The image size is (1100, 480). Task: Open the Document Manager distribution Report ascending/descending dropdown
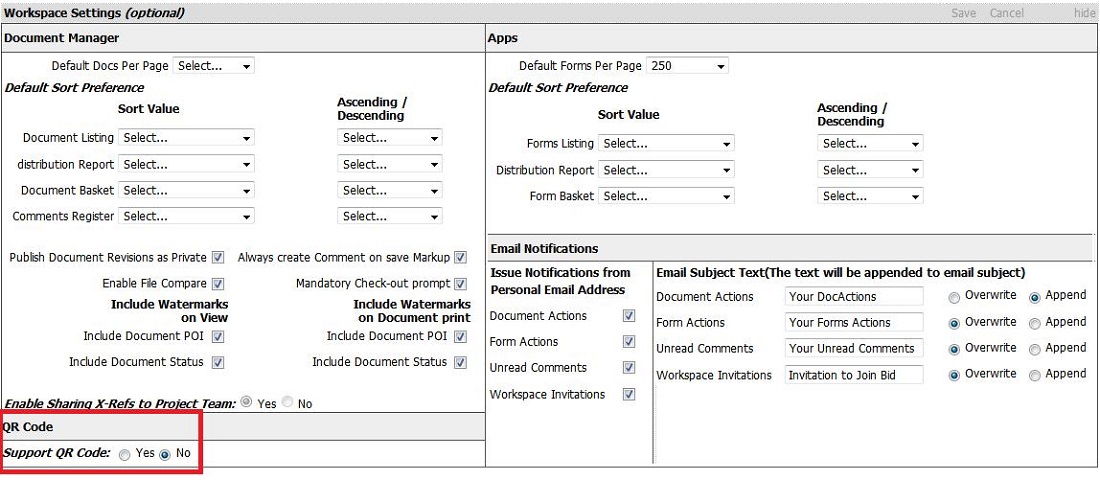[x=389, y=165]
